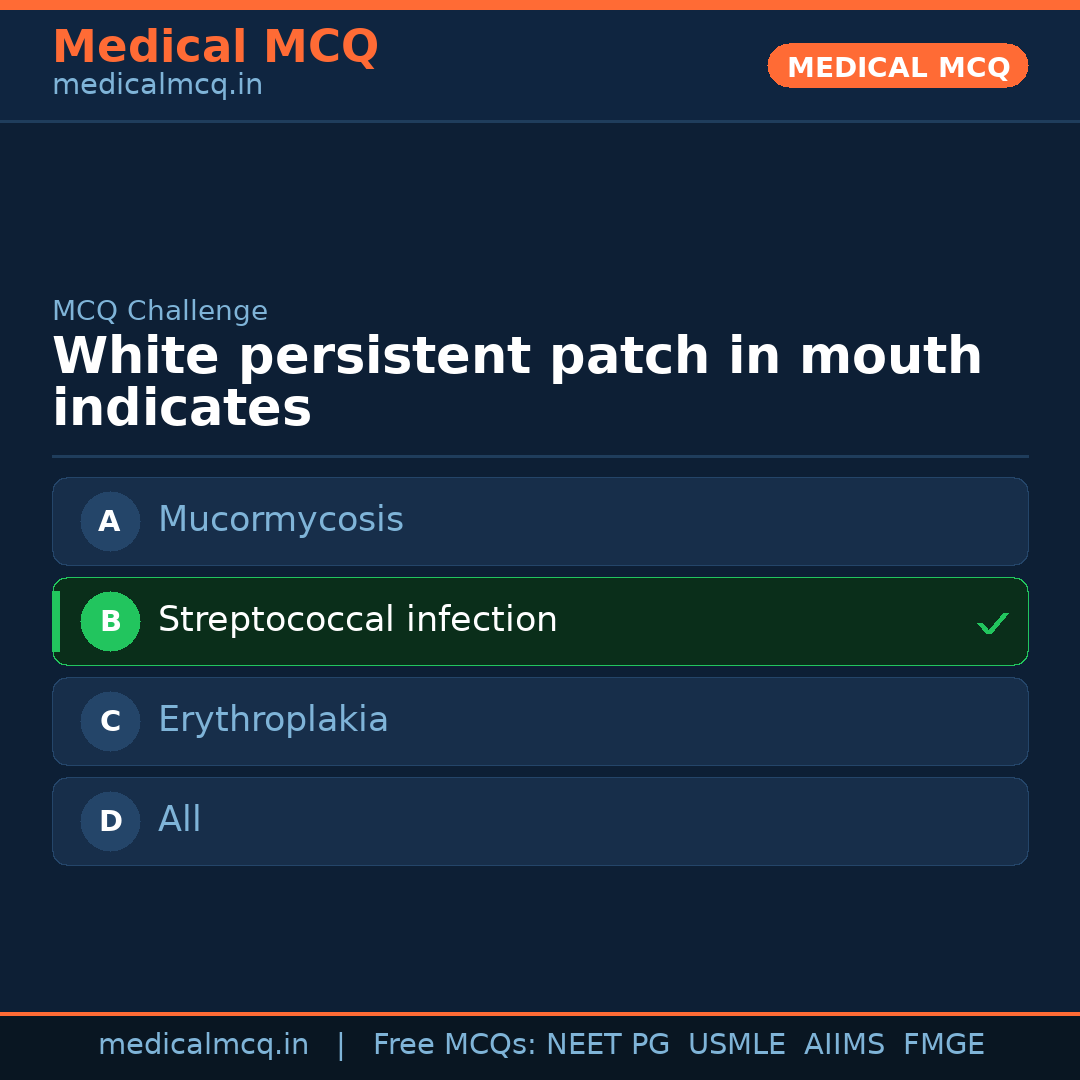
Task: Click the green checkmark icon
Action: pyautogui.click(x=992, y=624)
